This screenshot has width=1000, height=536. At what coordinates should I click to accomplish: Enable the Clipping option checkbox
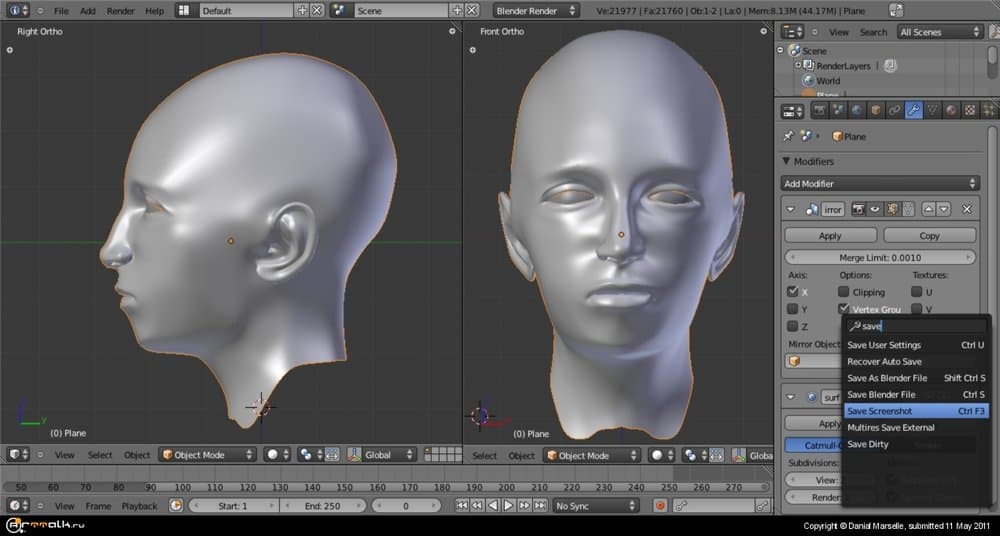click(x=845, y=292)
